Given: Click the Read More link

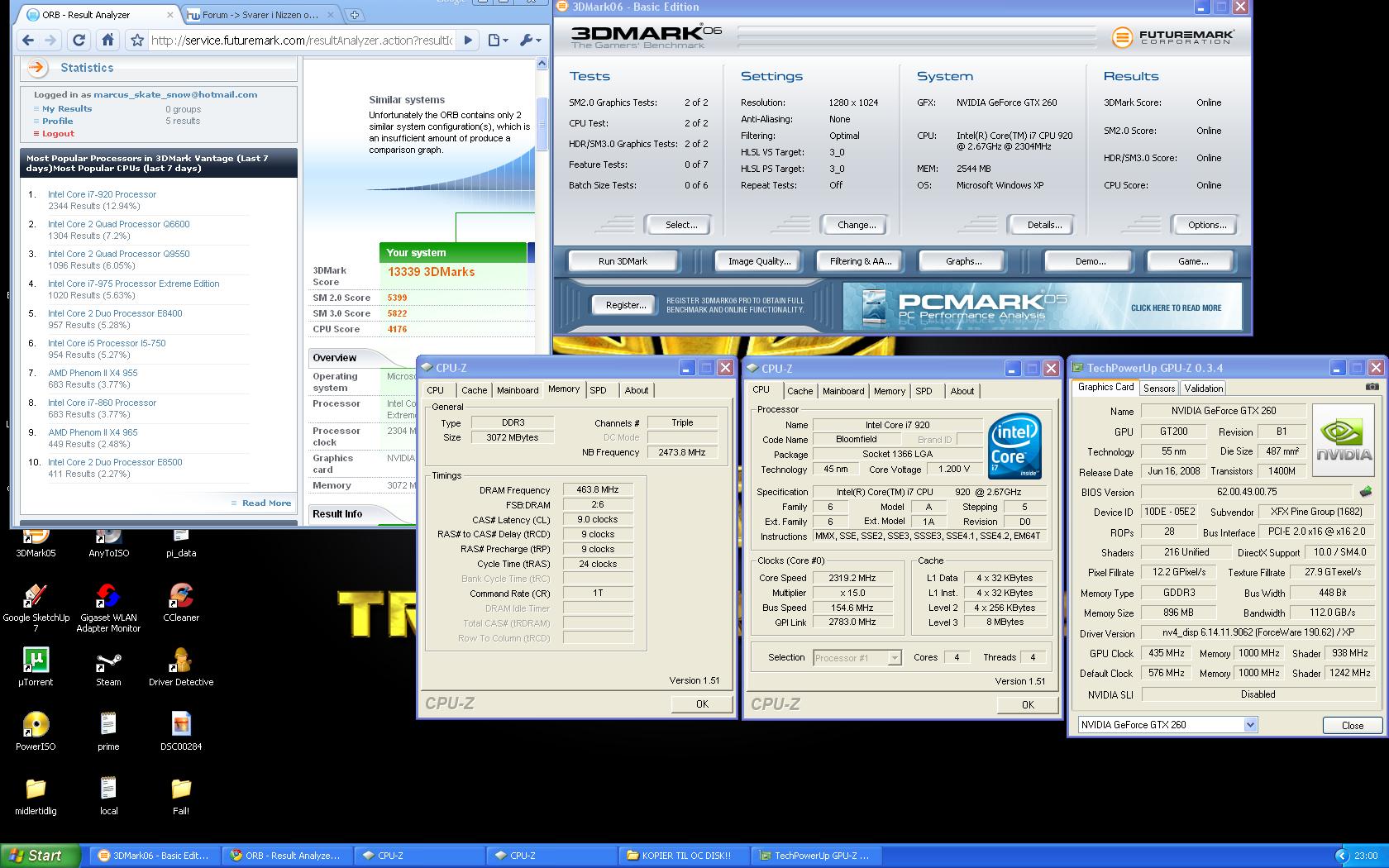Looking at the screenshot, I should point(266,503).
